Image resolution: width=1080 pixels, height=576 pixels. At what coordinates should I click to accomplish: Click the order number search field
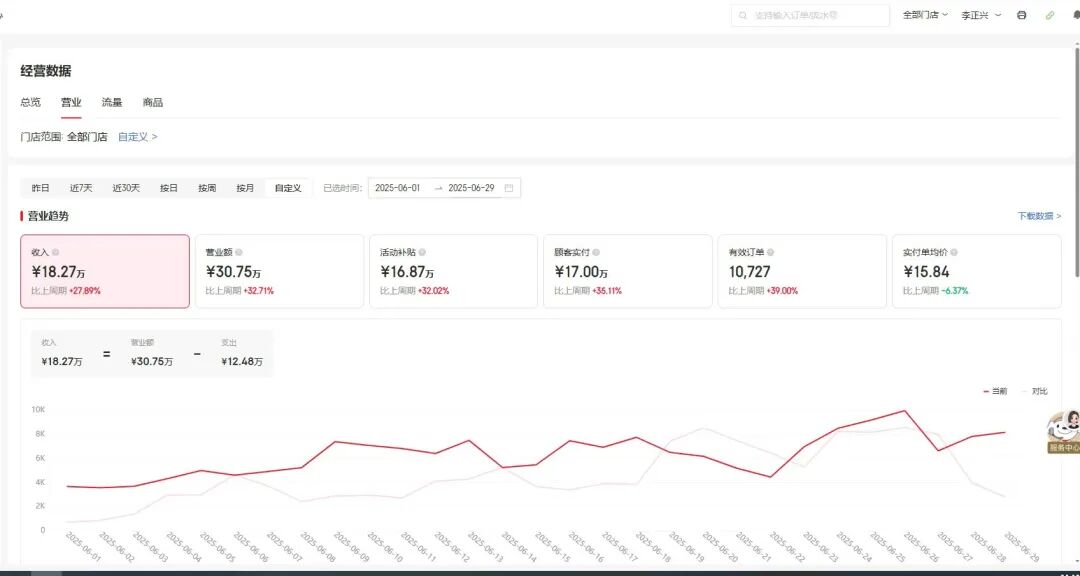810,15
